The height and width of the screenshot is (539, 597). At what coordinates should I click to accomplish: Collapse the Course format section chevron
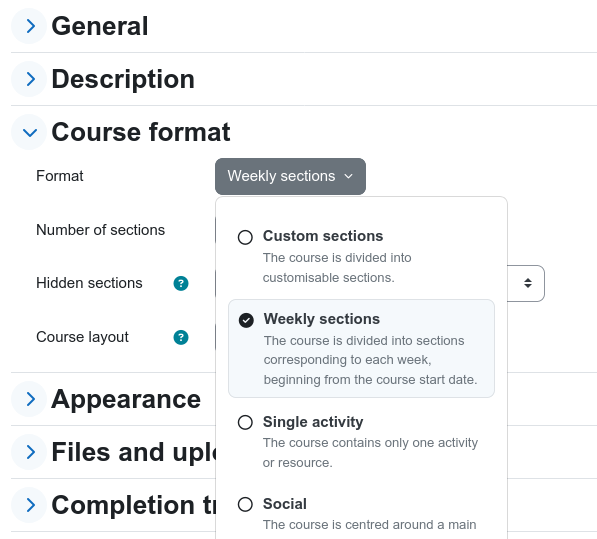click(x=29, y=132)
